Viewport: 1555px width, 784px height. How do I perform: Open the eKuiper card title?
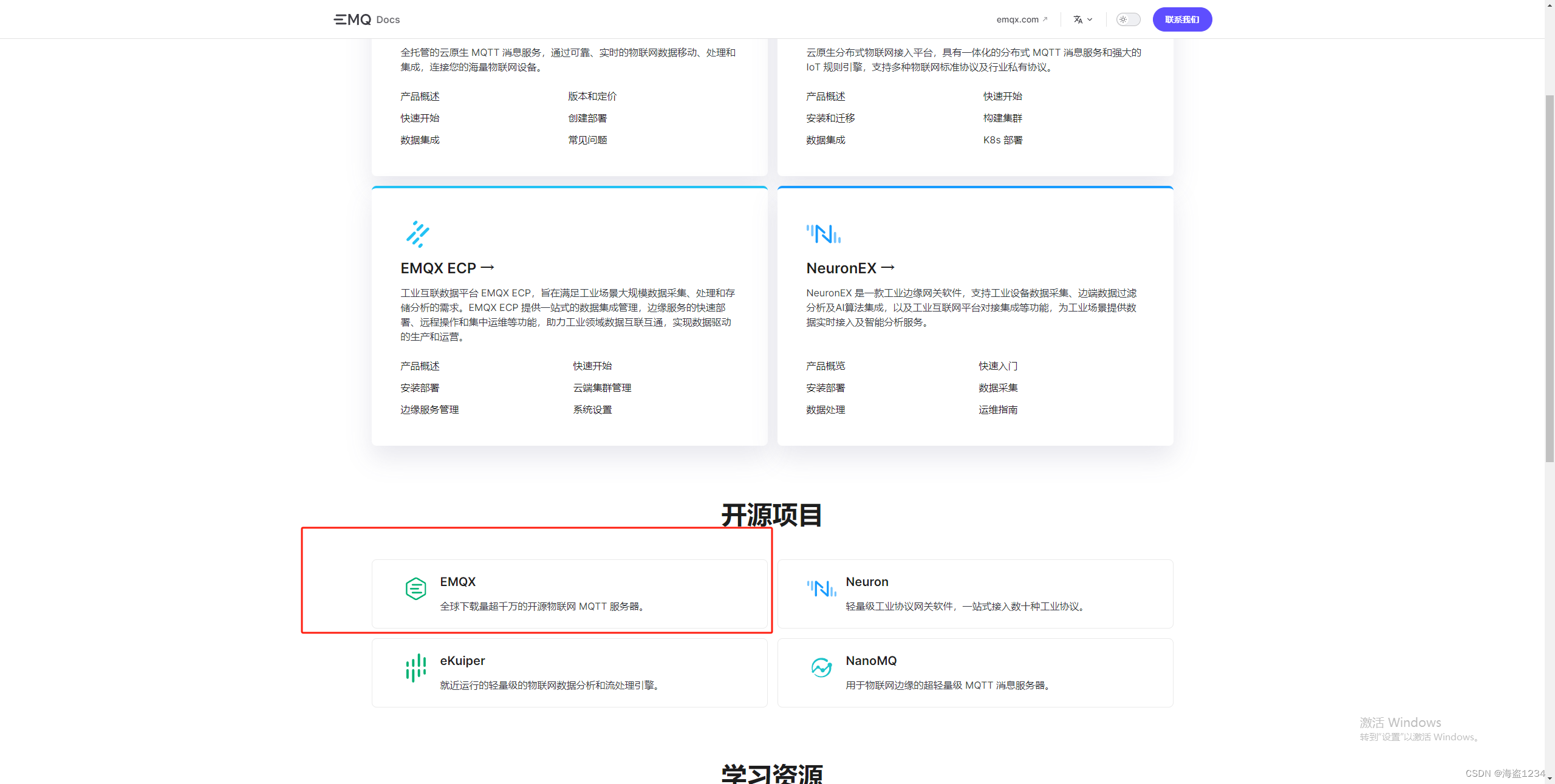pyautogui.click(x=462, y=661)
